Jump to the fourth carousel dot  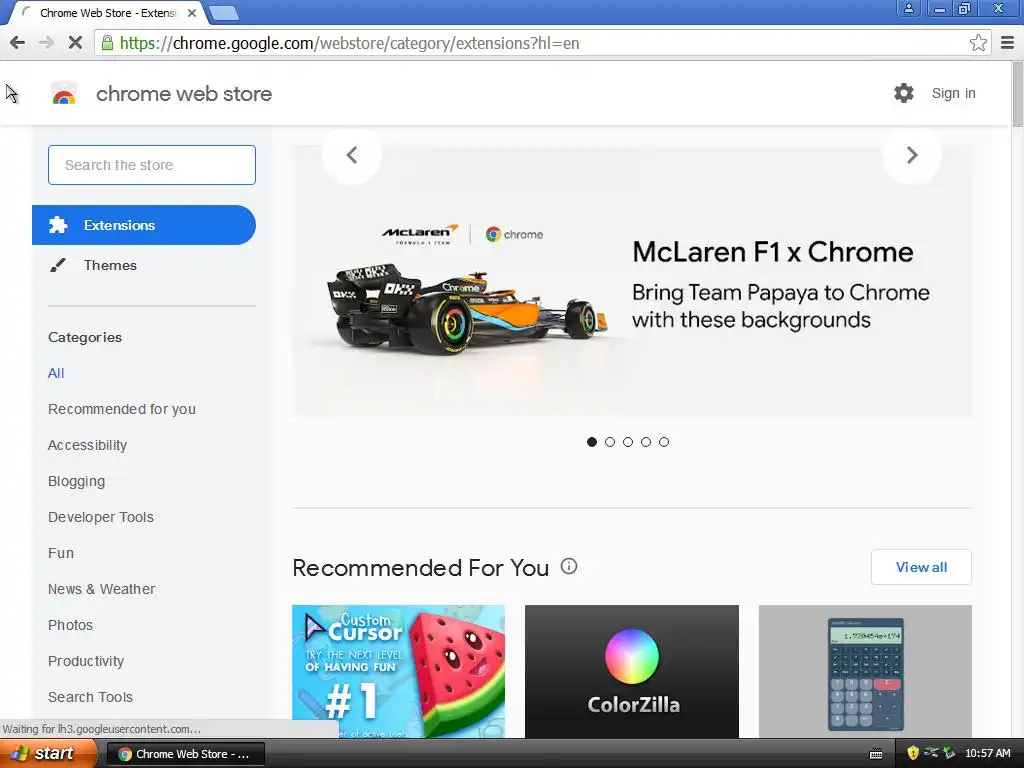pyautogui.click(x=646, y=442)
